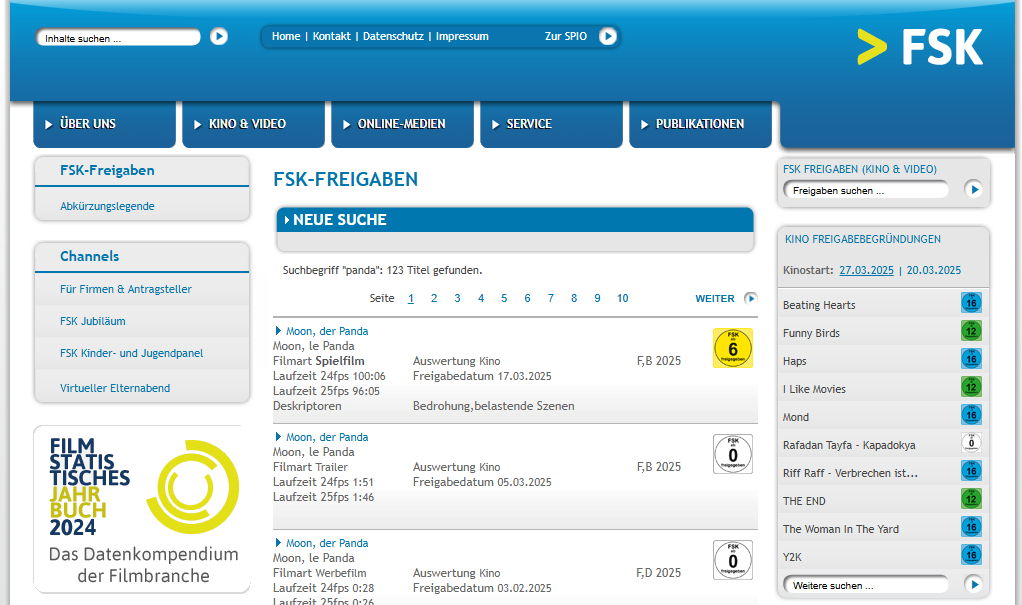
Task: Open the Beating Hearts film title
Action: [819, 305]
